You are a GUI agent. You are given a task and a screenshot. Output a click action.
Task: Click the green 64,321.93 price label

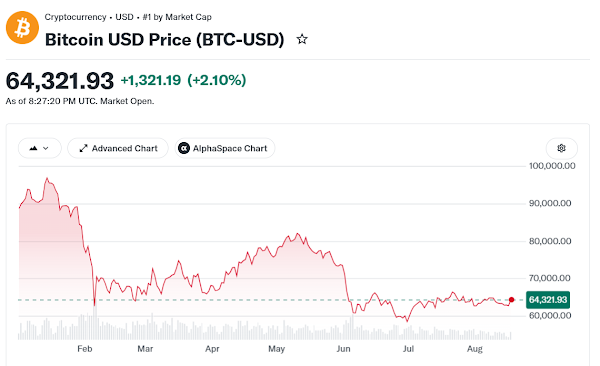coord(548,299)
